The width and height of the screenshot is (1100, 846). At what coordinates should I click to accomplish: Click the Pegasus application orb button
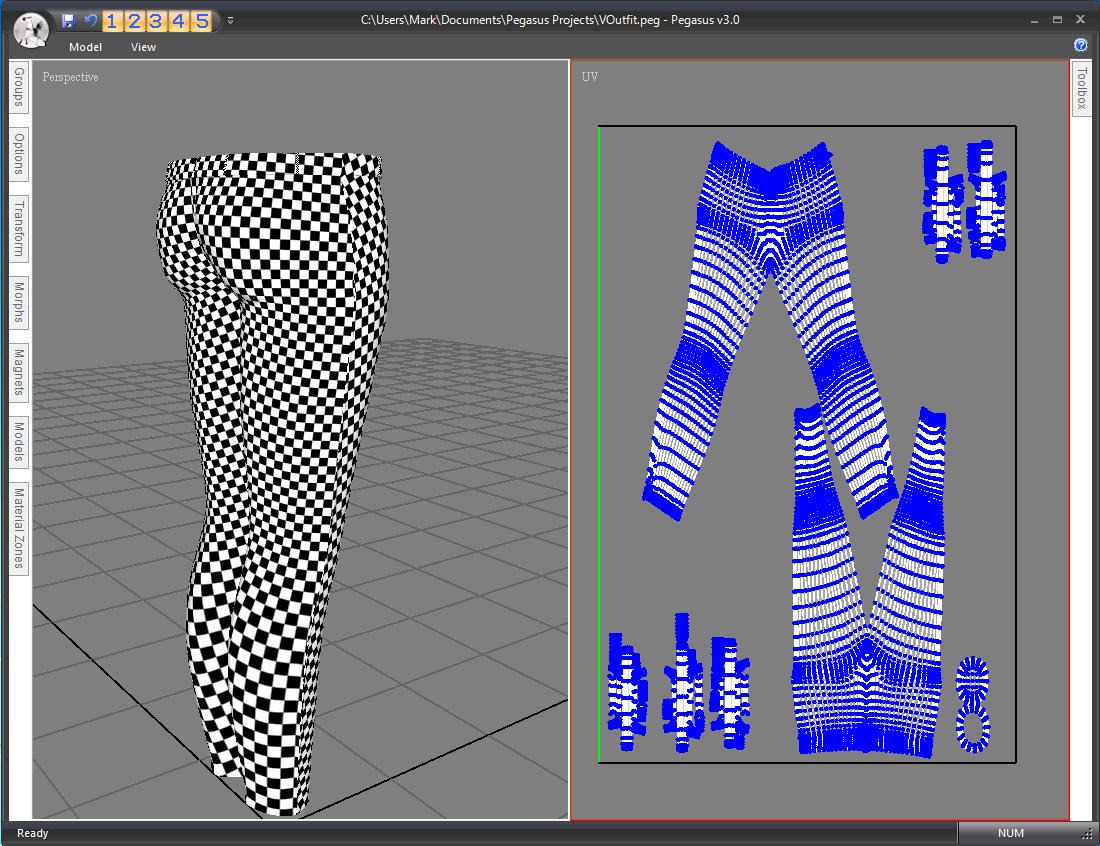32,31
